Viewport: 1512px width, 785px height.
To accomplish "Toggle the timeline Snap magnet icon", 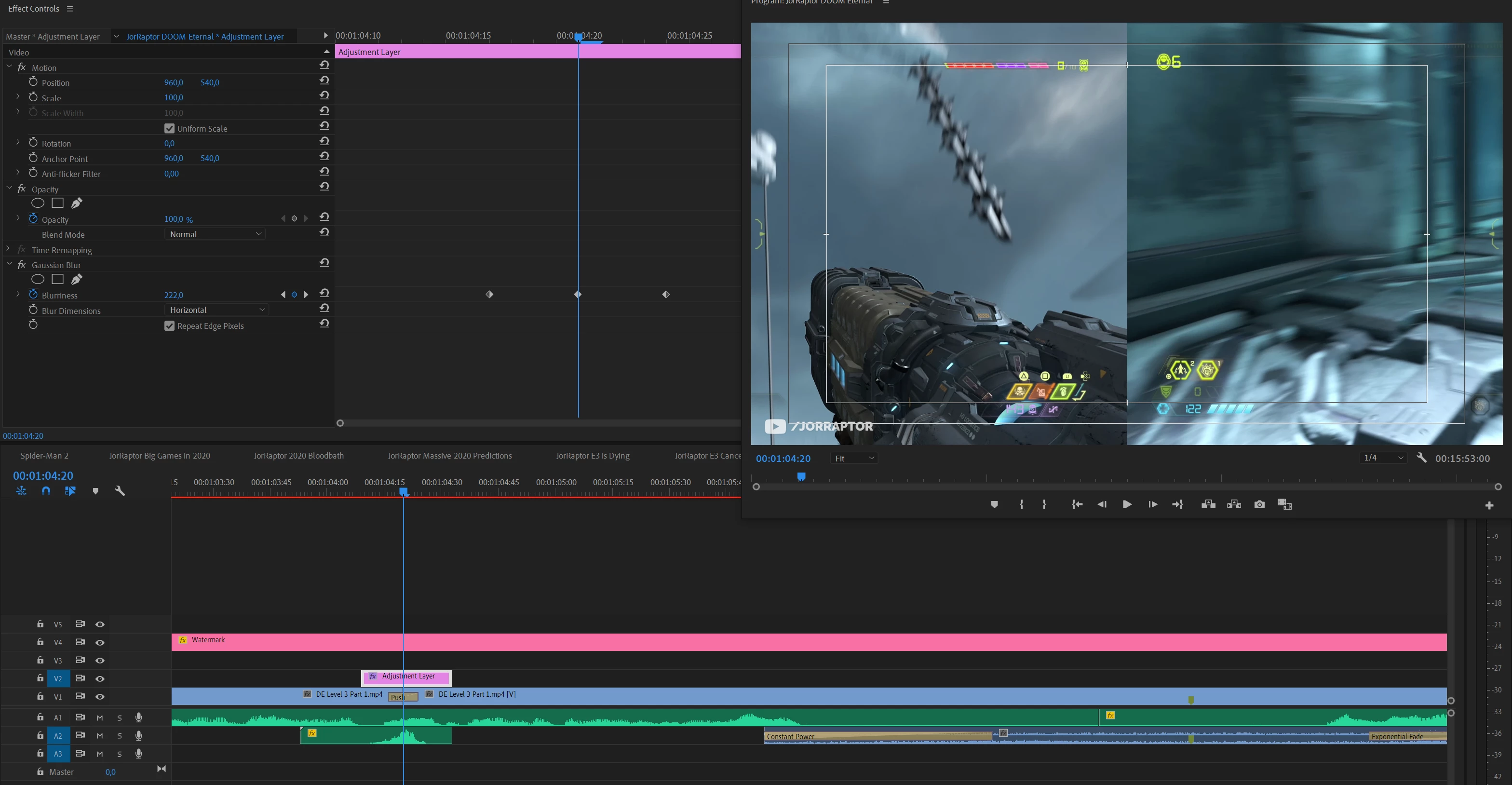I will tap(46, 491).
